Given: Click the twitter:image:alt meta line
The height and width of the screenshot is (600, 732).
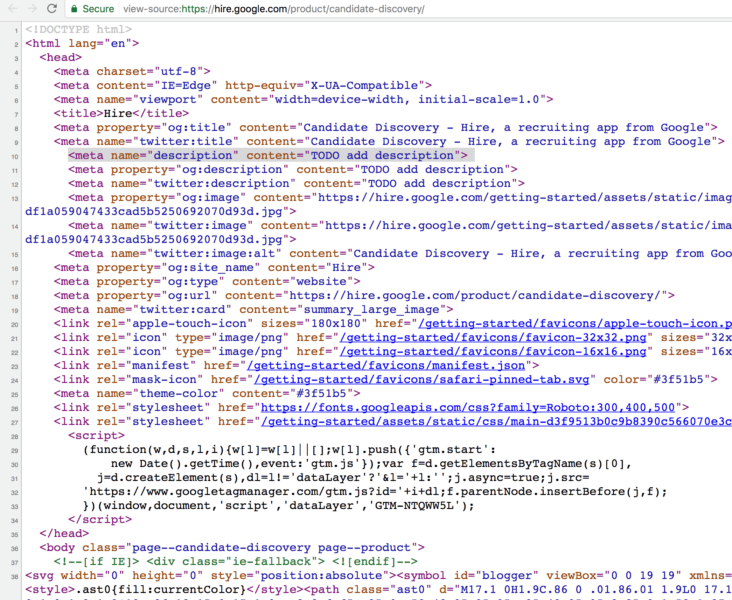Looking at the screenshot, I should click(400, 254).
